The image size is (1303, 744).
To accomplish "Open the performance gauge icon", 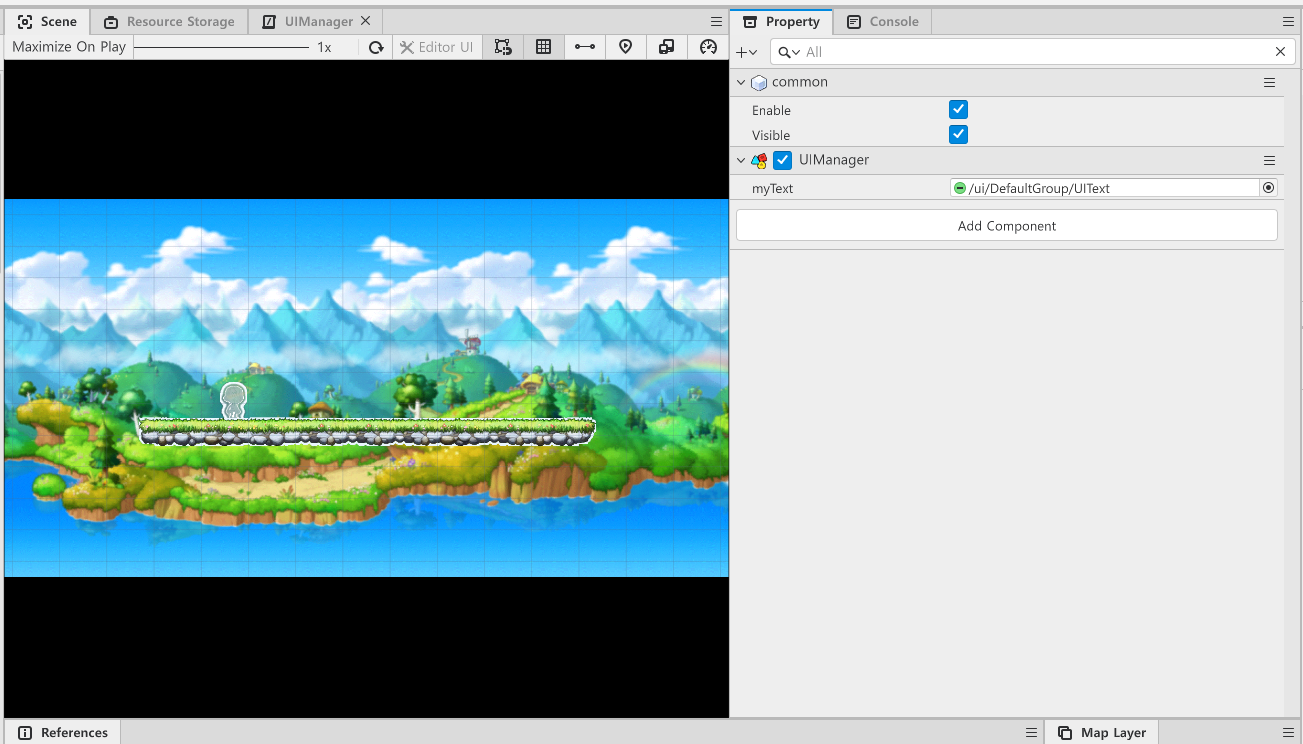I will (709, 47).
